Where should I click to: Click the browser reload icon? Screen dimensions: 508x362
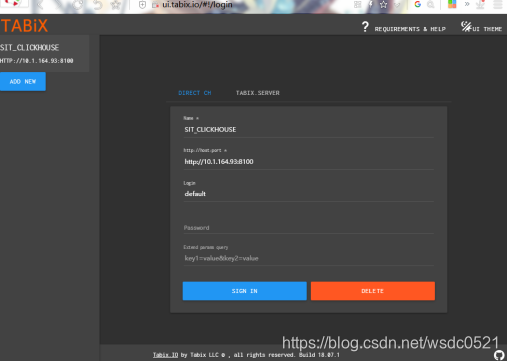pyautogui.click(x=77, y=5)
